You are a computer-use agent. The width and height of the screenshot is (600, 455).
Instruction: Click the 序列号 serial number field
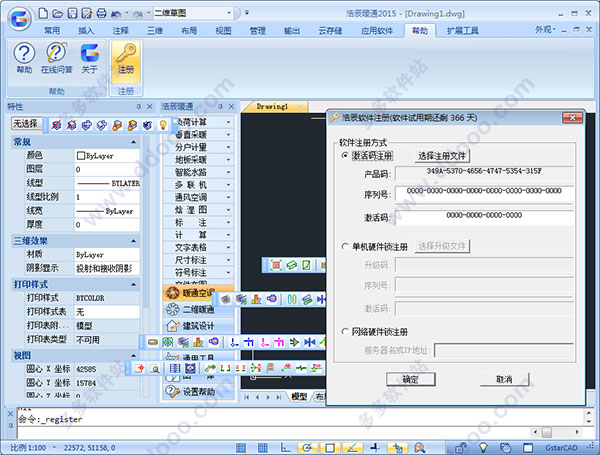tap(484, 193)
